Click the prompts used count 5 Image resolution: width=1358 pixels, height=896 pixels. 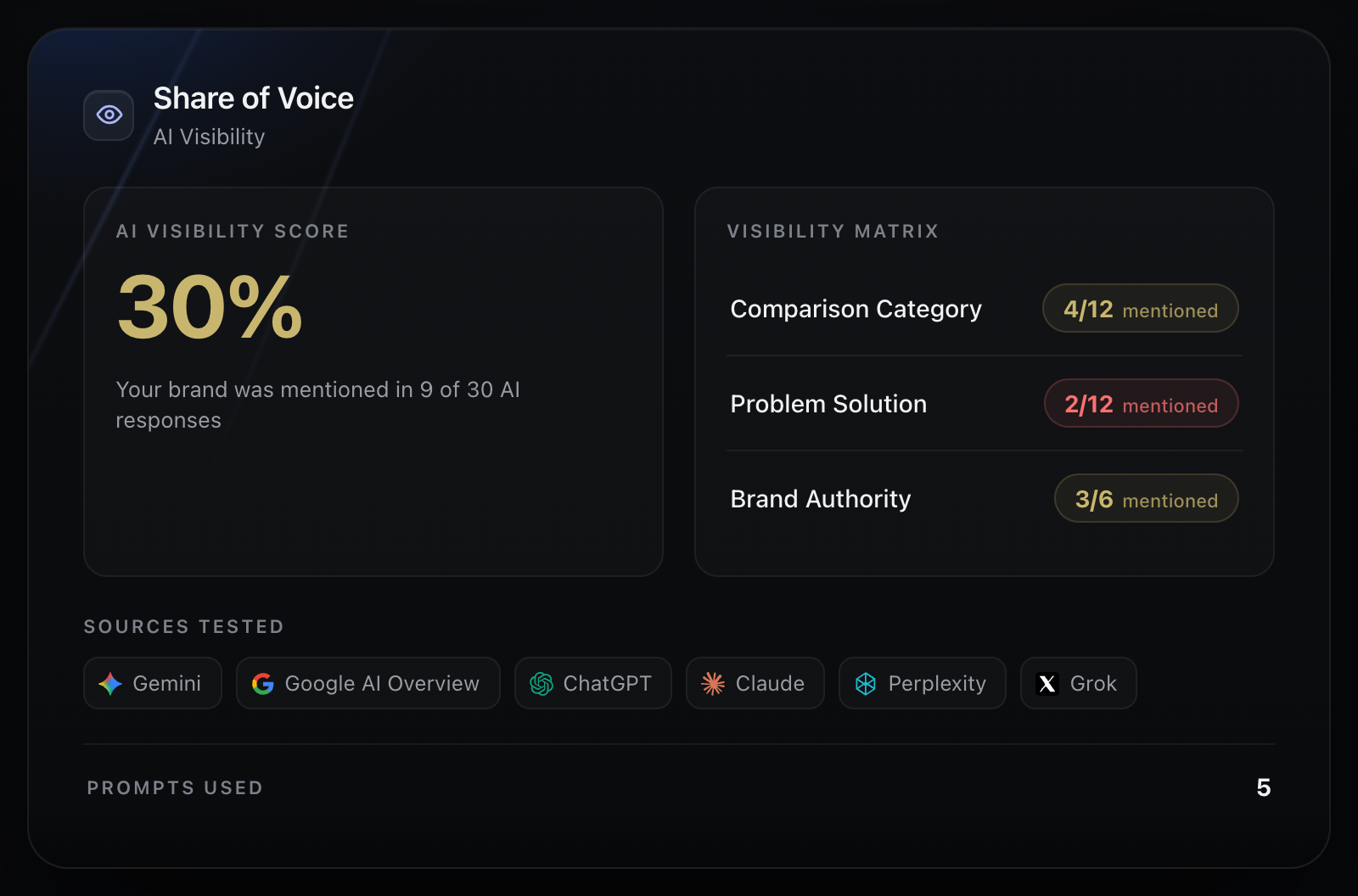click(1264, 788)
